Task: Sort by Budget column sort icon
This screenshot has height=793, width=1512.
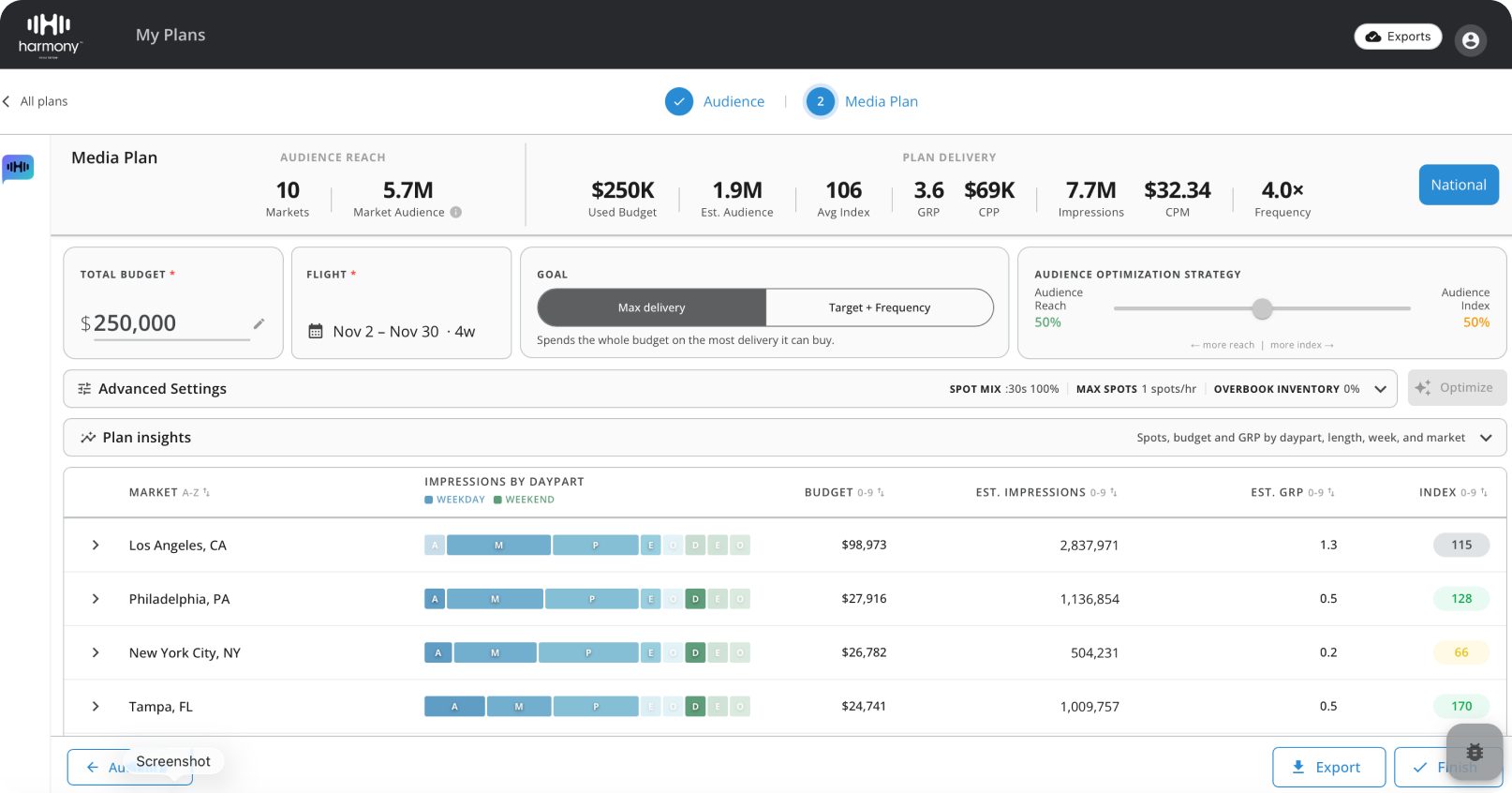Action: pyautogui.click(x=881, y=492)
